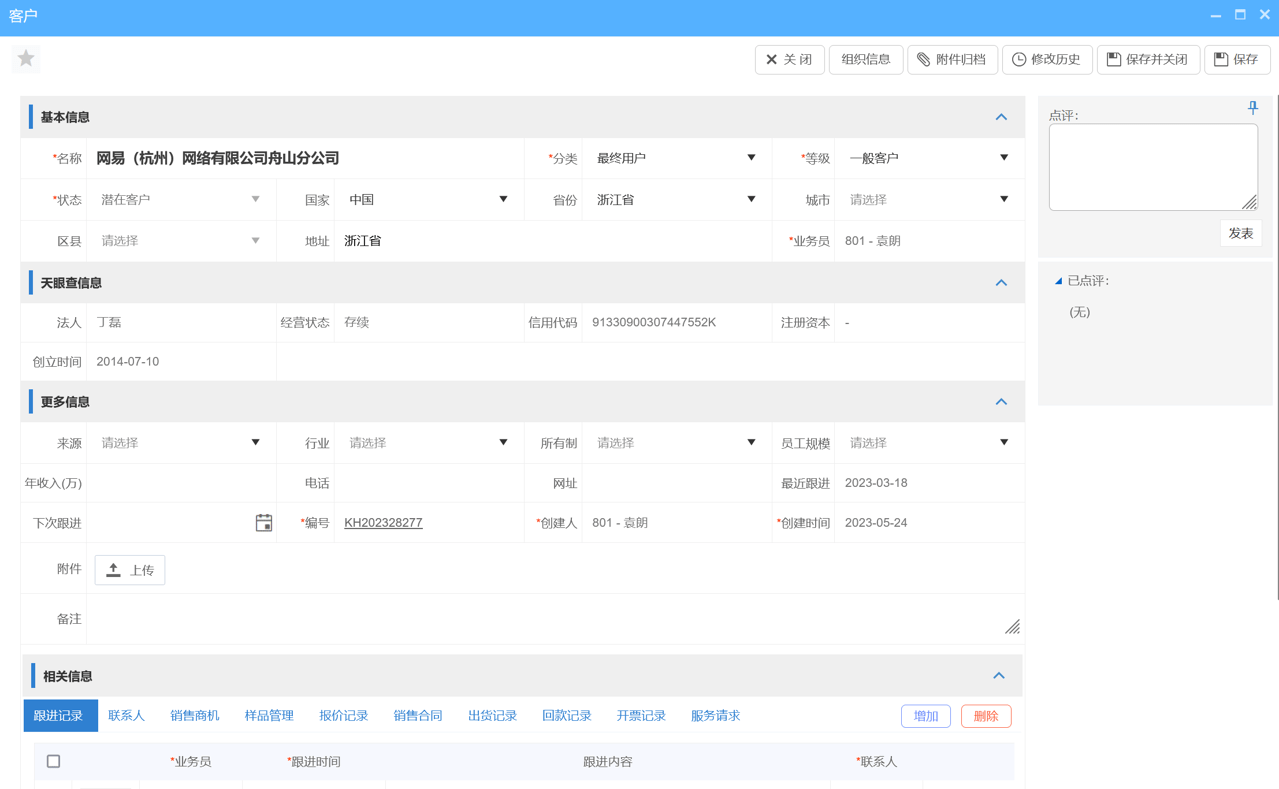Click the star favorite icon
This screenshot has width=1279, height=789.
tap(25, 58)
